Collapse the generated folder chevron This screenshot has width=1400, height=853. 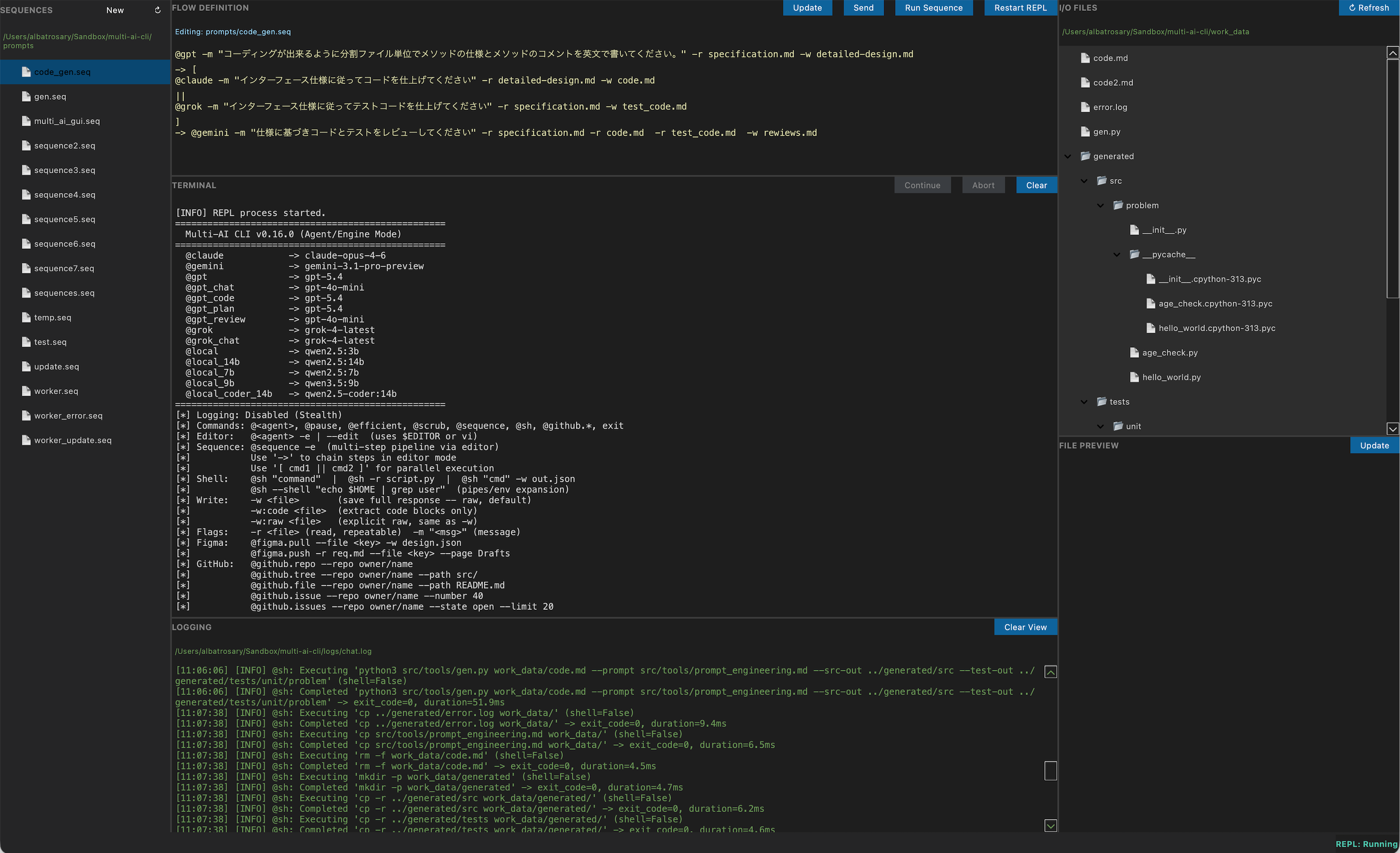(1068, 156)
